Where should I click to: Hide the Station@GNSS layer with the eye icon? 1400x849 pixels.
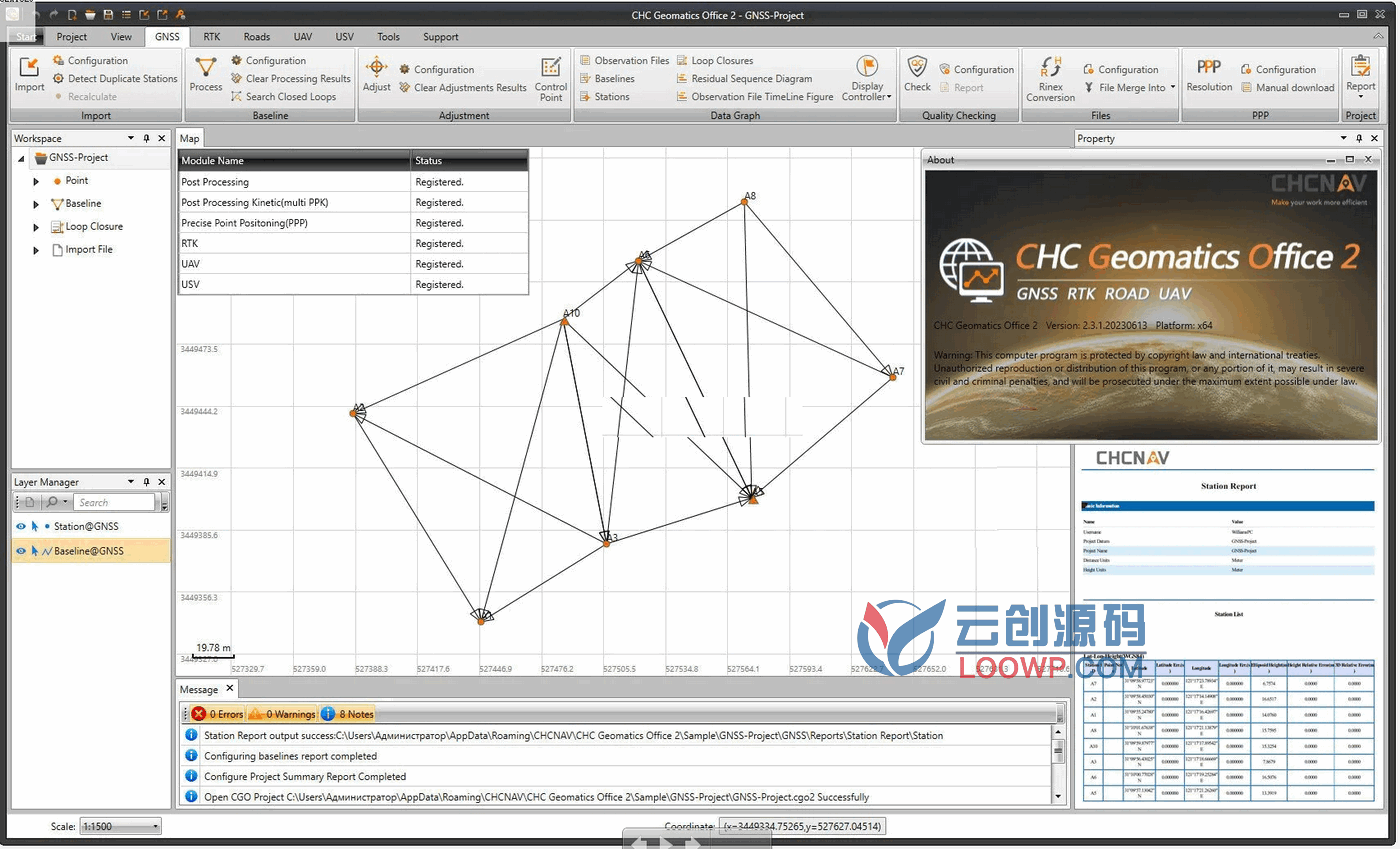tap(21, 526)
